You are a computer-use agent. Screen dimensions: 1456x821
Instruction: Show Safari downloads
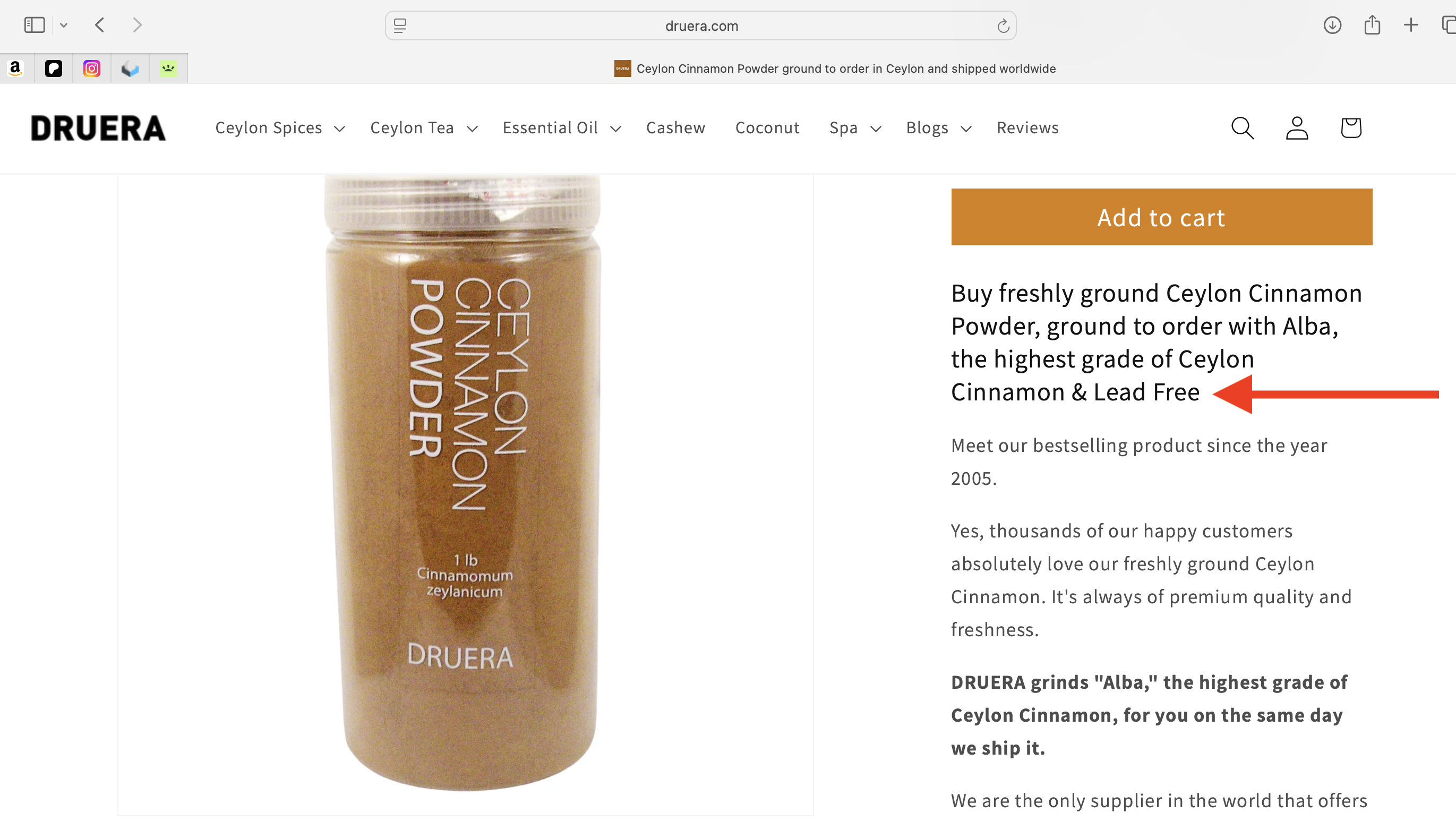pyautogui.click(x=1332, y=25)
